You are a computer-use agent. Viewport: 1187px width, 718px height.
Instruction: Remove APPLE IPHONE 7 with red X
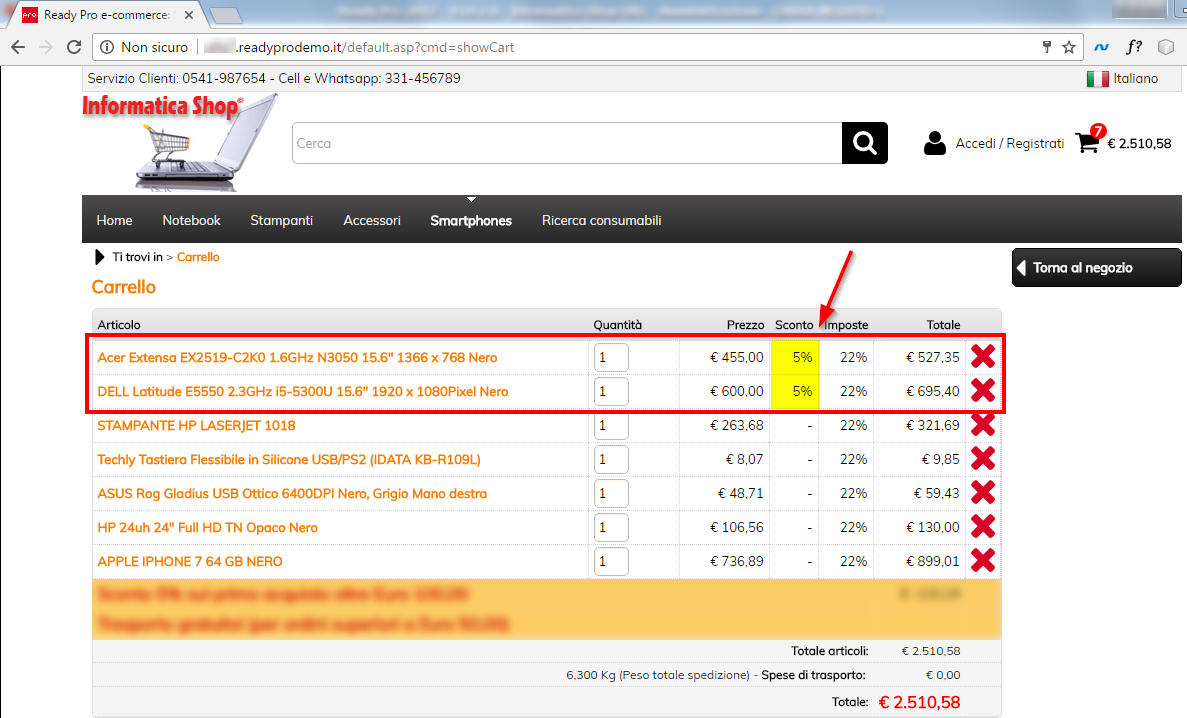point(983,560)
